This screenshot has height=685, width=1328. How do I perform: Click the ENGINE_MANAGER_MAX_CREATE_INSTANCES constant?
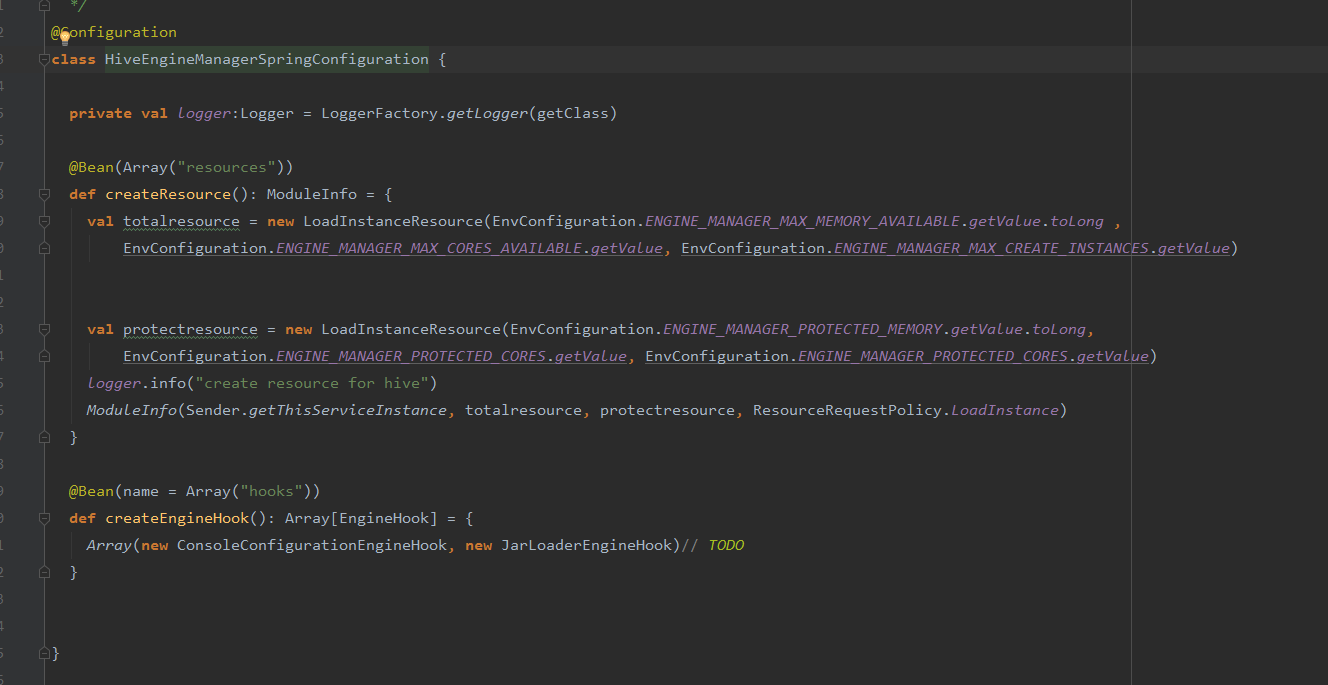[x=991, y=248]
